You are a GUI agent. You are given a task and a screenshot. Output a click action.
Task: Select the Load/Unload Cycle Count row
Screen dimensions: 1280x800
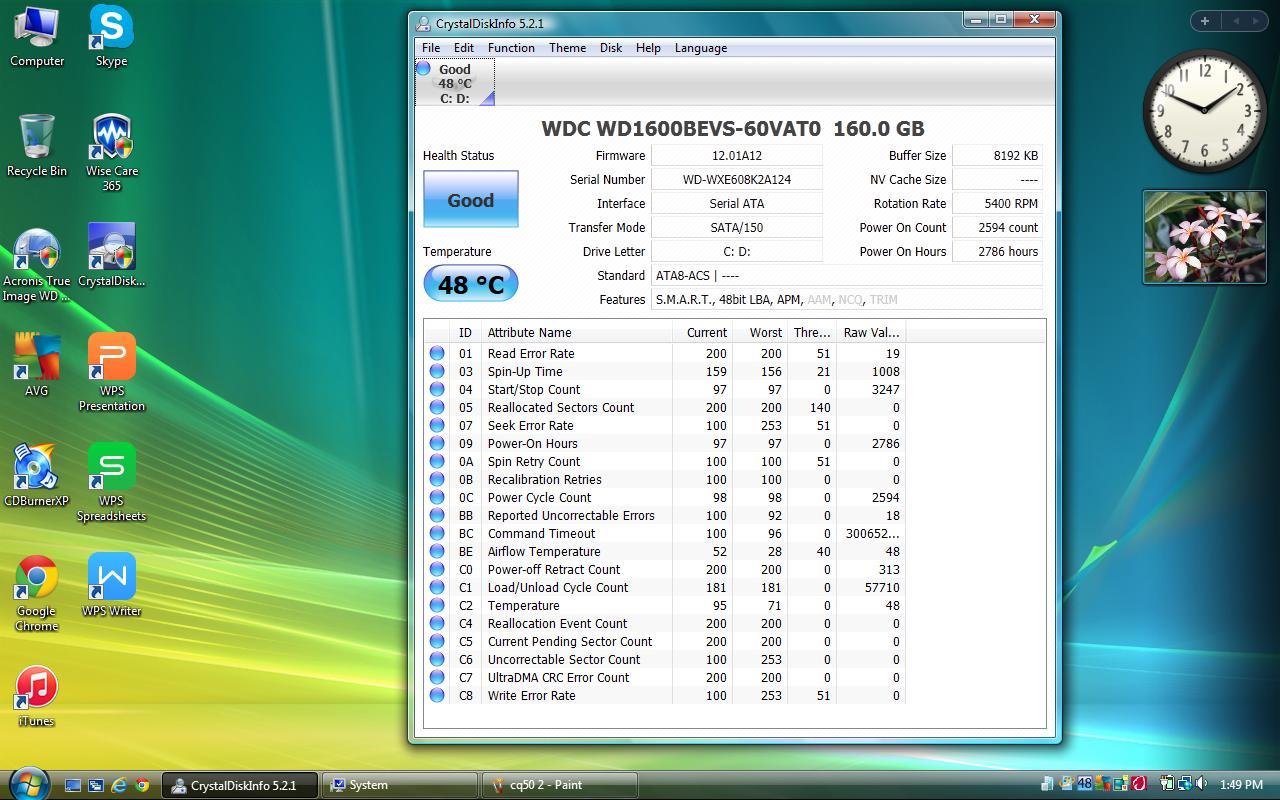665,587
